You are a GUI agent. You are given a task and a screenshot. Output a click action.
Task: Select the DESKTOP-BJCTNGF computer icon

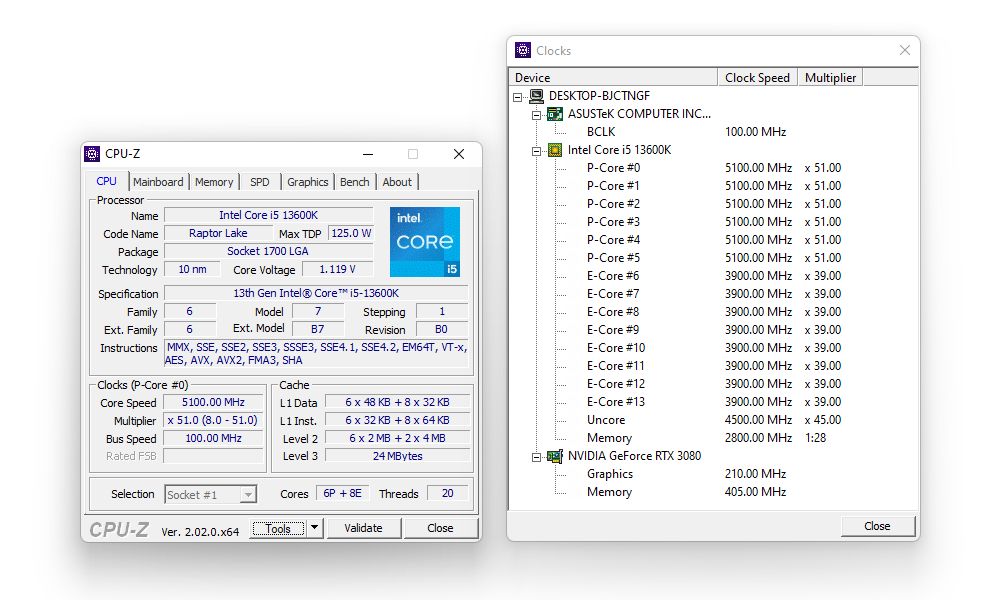coord(537,96)
